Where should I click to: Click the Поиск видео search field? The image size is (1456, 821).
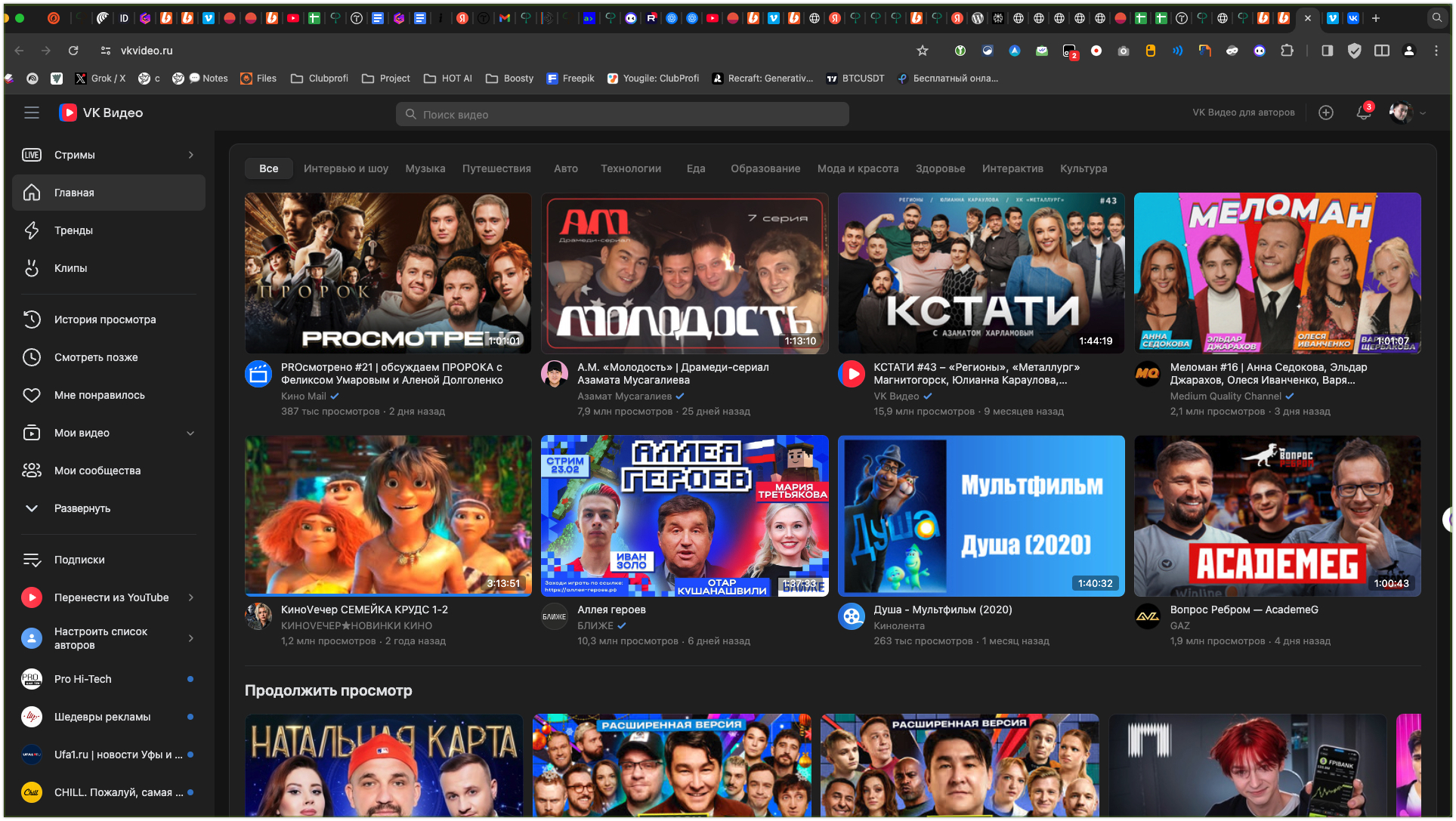pos(622,114)
